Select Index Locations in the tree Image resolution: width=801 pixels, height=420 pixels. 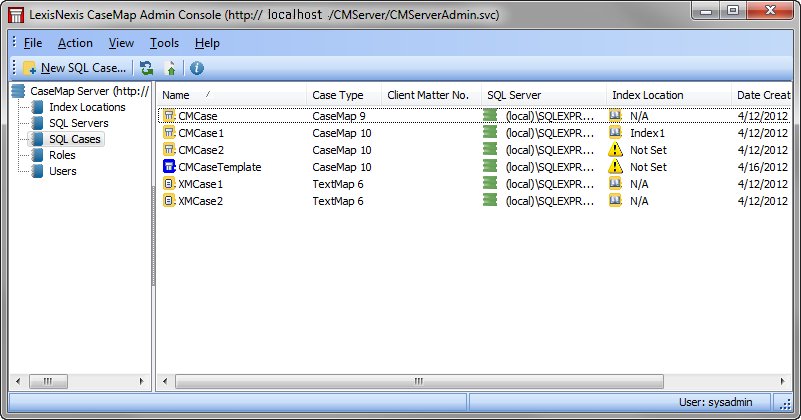tap(87, 107)
